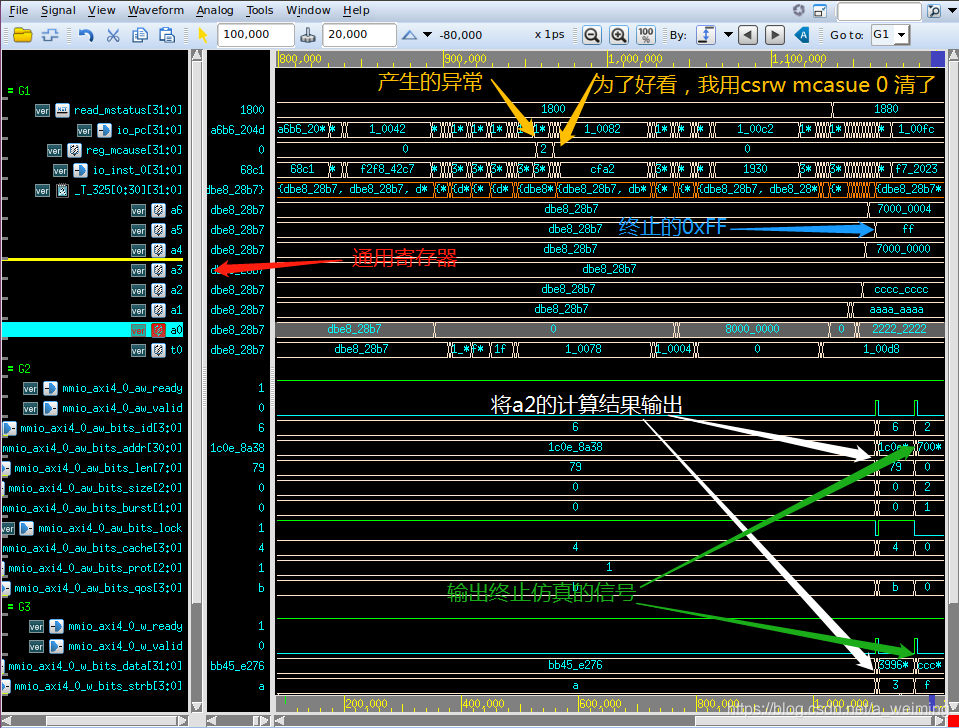Click the marker time field 20,000
The height and width of the screenshot is (728, 959).
360,35
